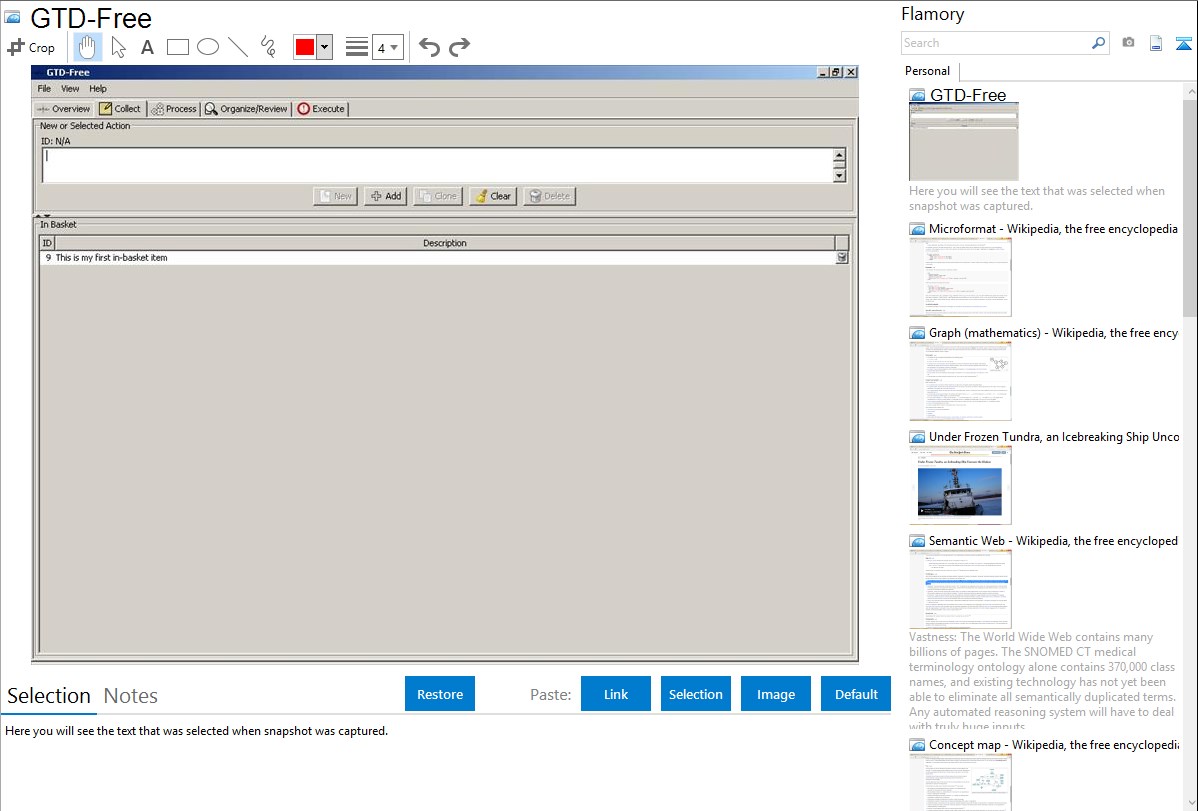
Task: Collapse the split pane divider arrows
Action: click(42, 216)
